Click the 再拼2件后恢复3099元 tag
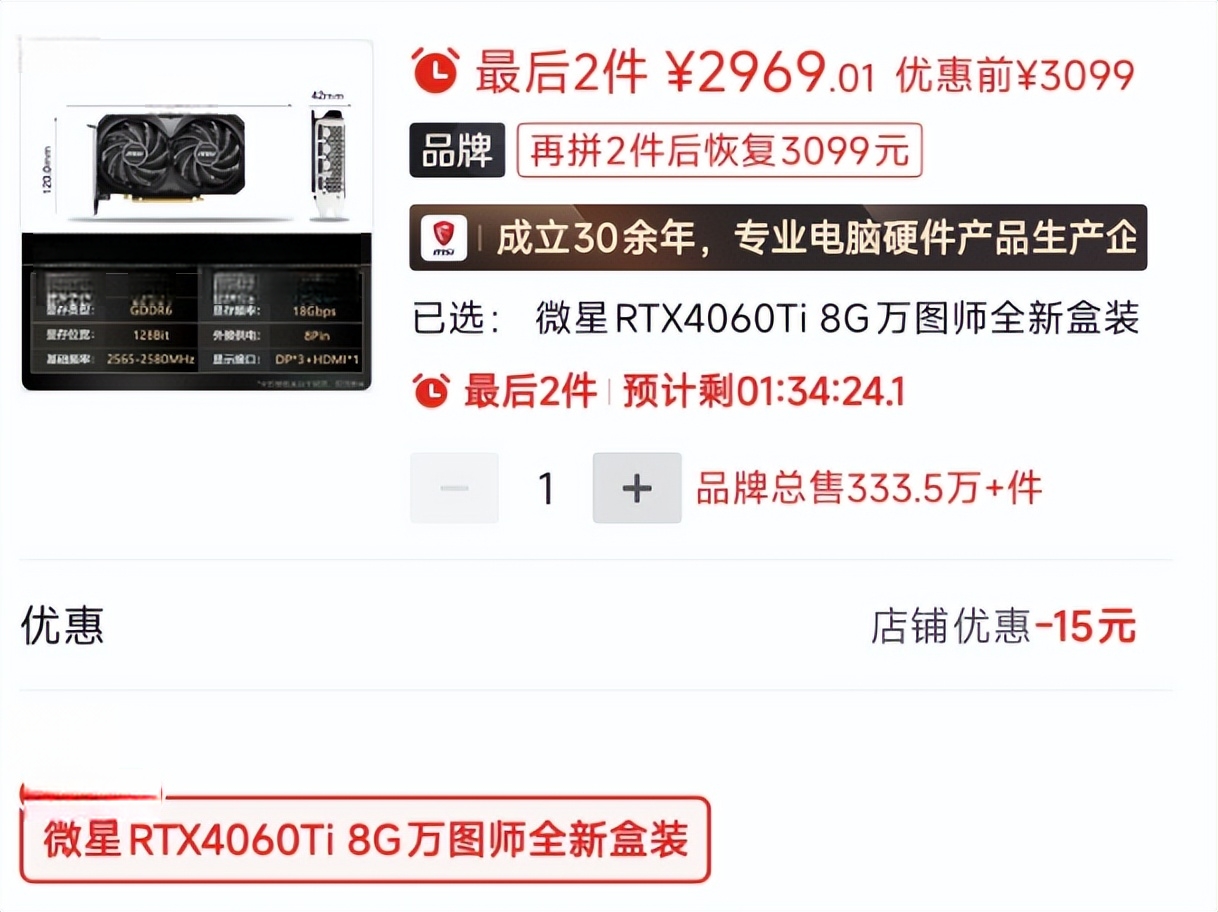The image size is (1218, 912). (719, 152)
